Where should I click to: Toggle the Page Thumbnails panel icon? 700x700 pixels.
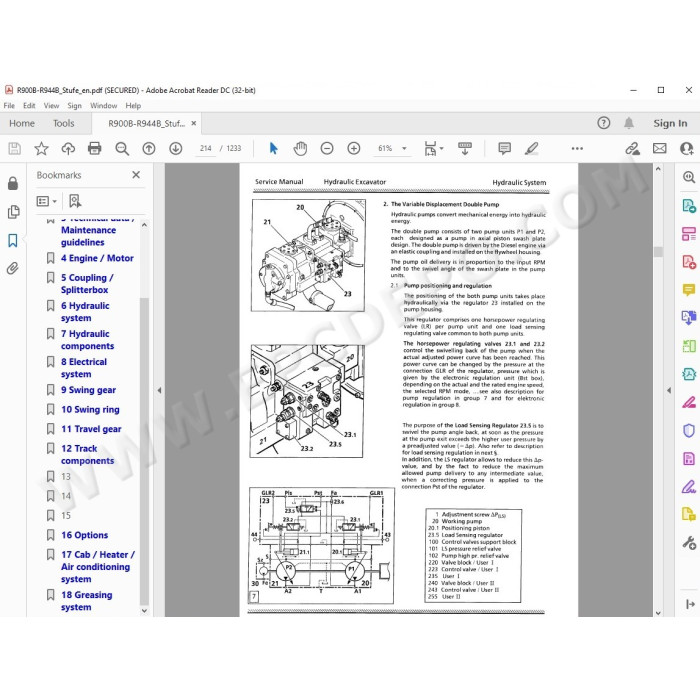13,212
